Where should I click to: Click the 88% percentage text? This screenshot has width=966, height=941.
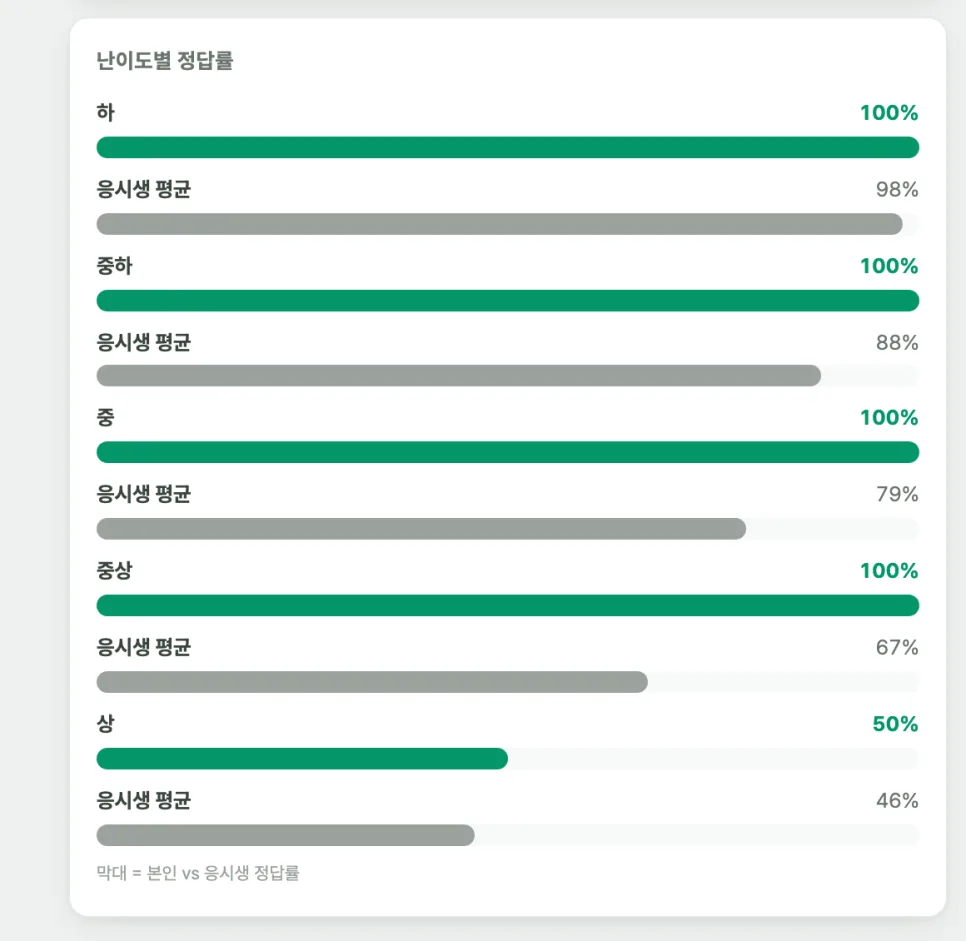(897, 343)
